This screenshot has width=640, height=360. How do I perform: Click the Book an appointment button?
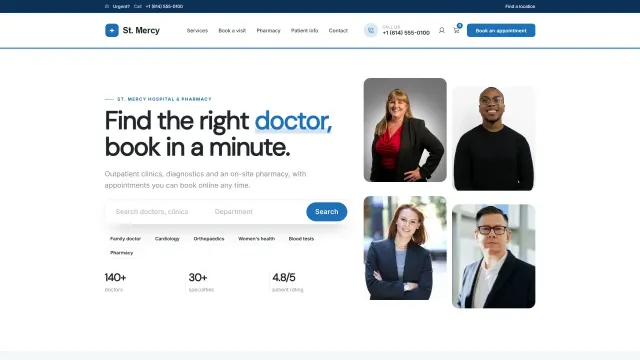tap(501, 31)
